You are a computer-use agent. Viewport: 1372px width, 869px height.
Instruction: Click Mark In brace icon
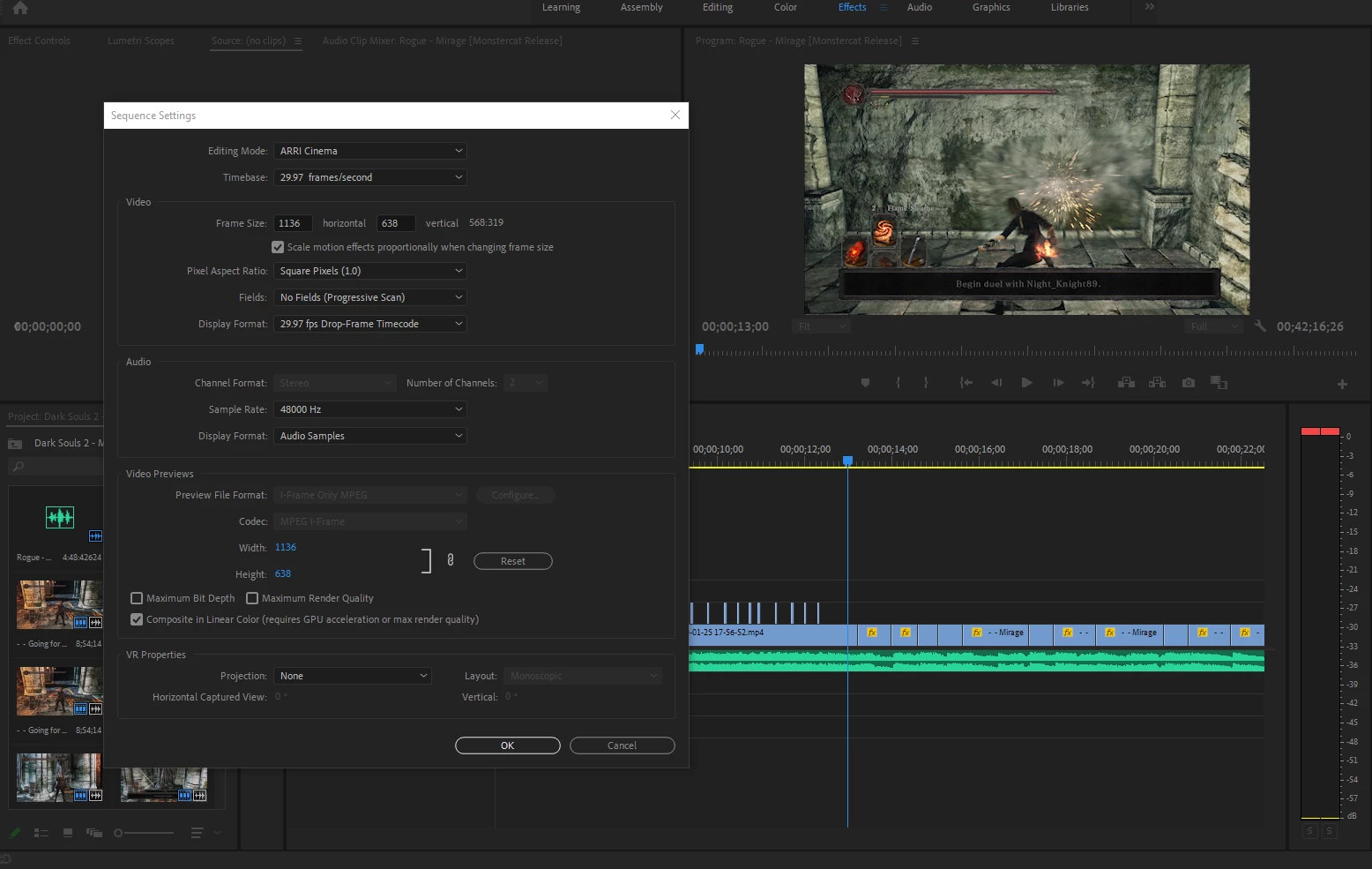coord(898,383)
